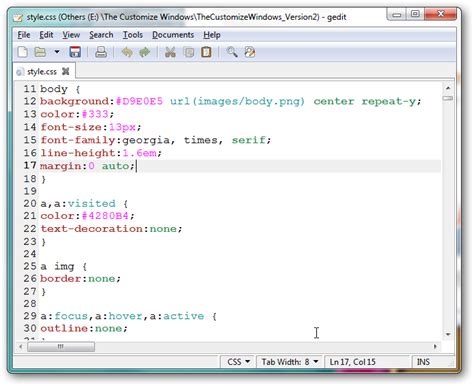Save the file with floppy icon

[75, 52]
